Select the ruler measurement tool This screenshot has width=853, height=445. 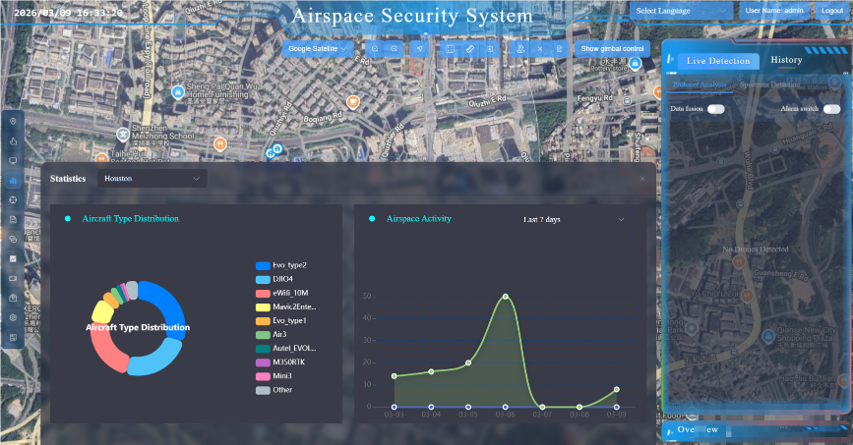(470, 48)
